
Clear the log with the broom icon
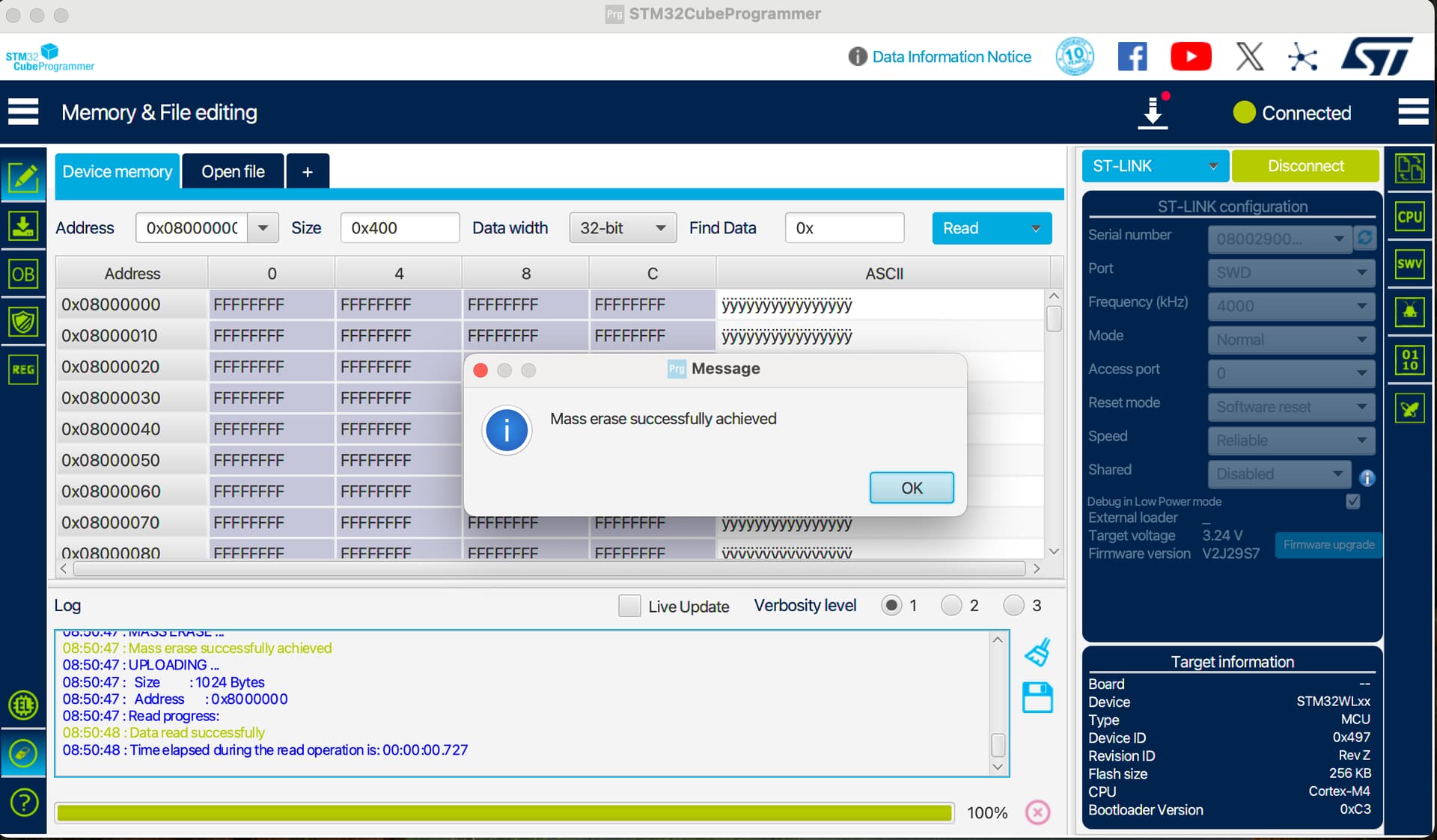coord(1037,653)
